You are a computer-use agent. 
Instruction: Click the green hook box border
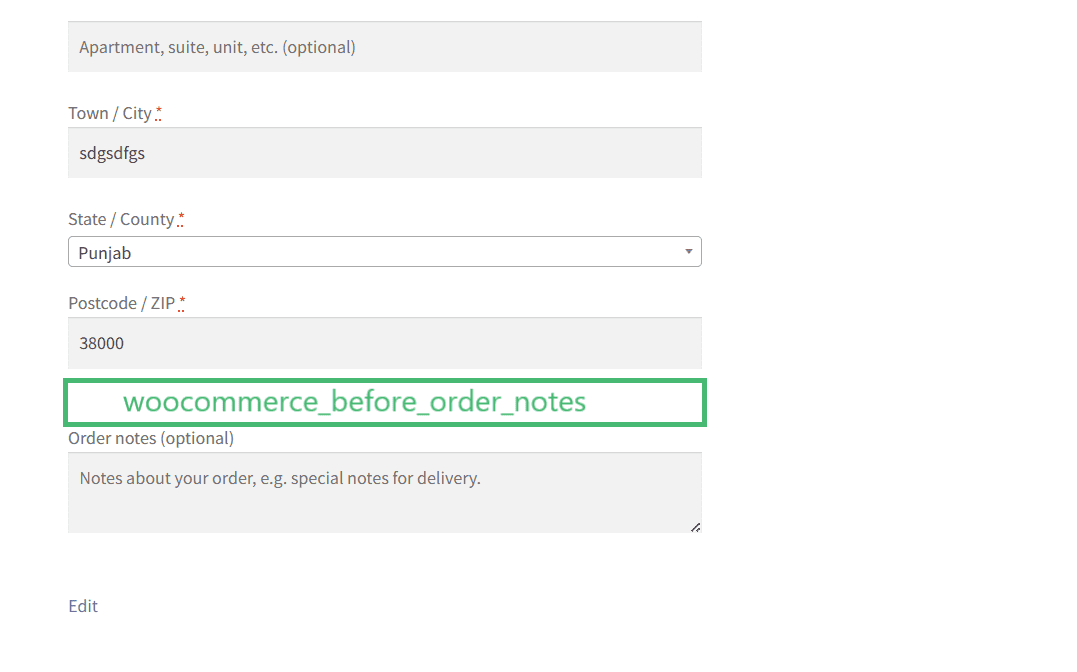(385, 381)
